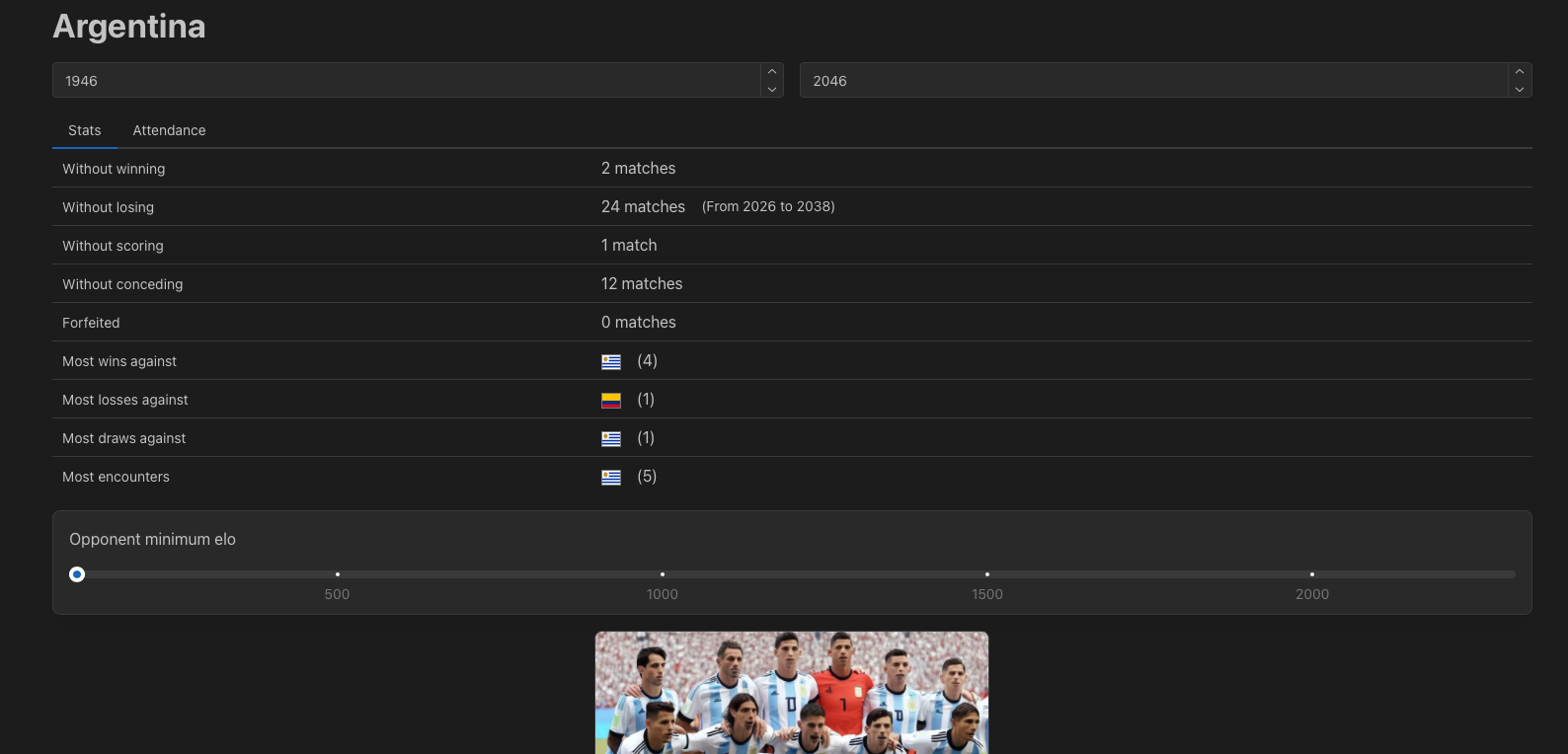This screenshot has height=754, width=1568.
Task: Click the Uruguay flag in Most wins against
Action: point(611,362)
